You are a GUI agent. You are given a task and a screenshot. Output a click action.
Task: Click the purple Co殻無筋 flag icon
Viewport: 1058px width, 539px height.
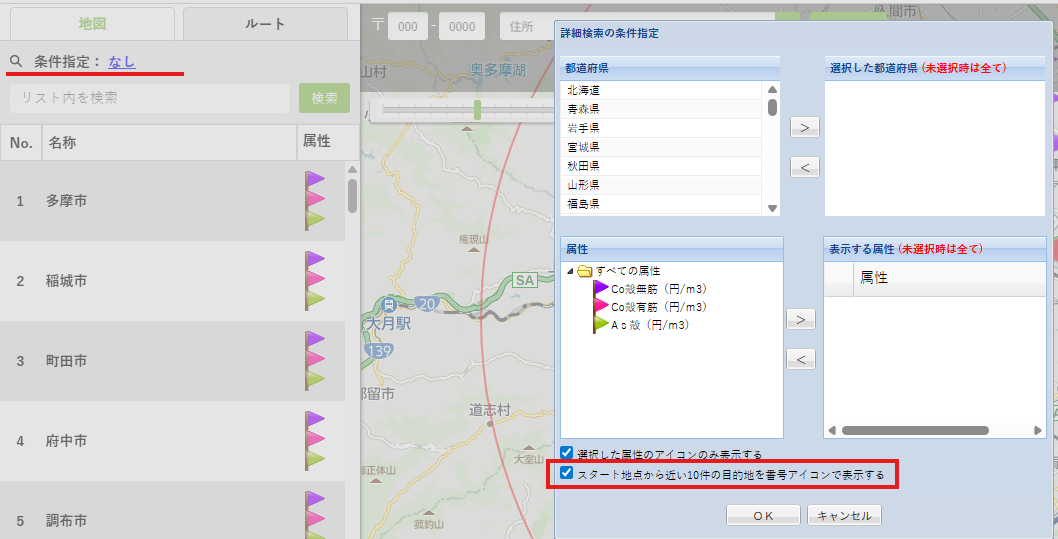tap(601, 288)
